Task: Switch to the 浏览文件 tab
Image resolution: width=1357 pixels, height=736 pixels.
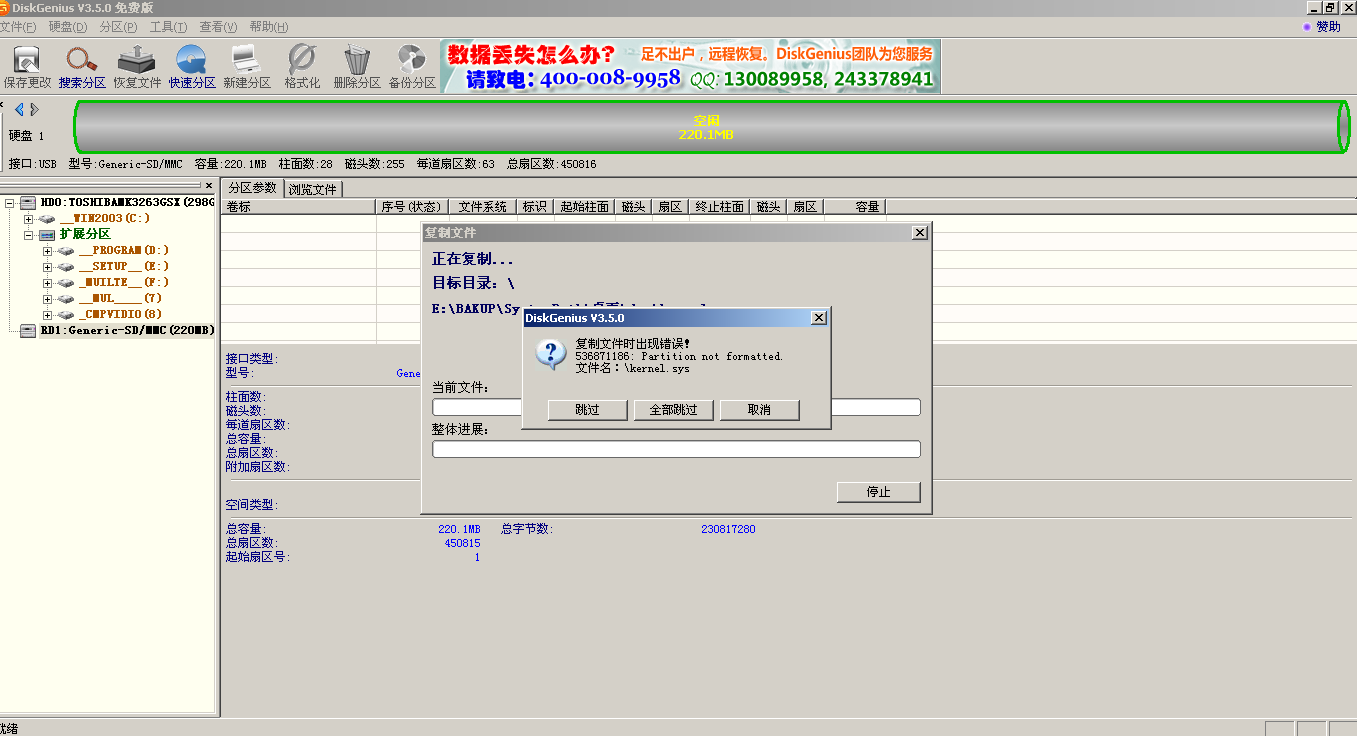Action: coord(313,189)
